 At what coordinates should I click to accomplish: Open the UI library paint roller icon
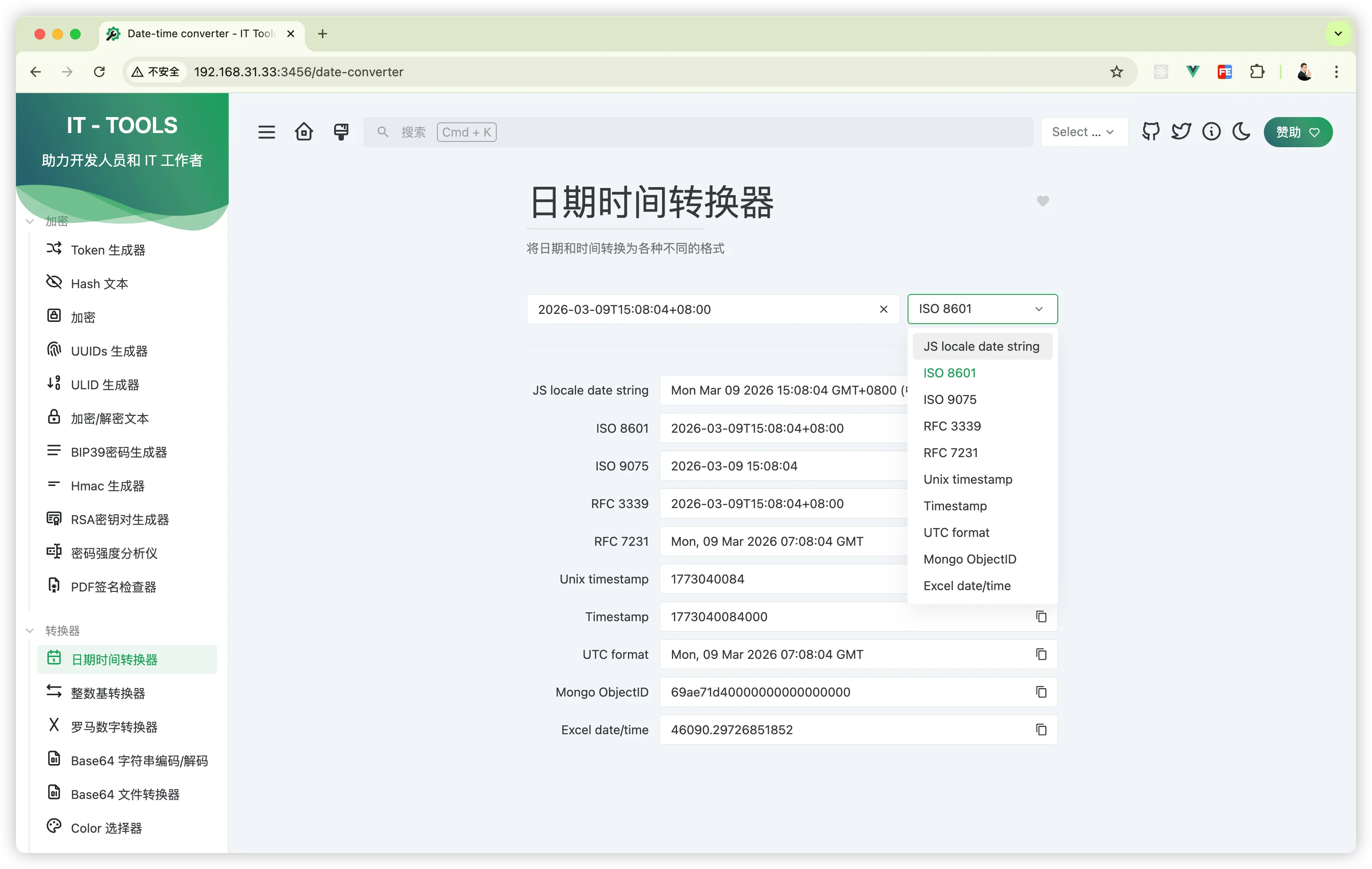click(x=341, y=132)
